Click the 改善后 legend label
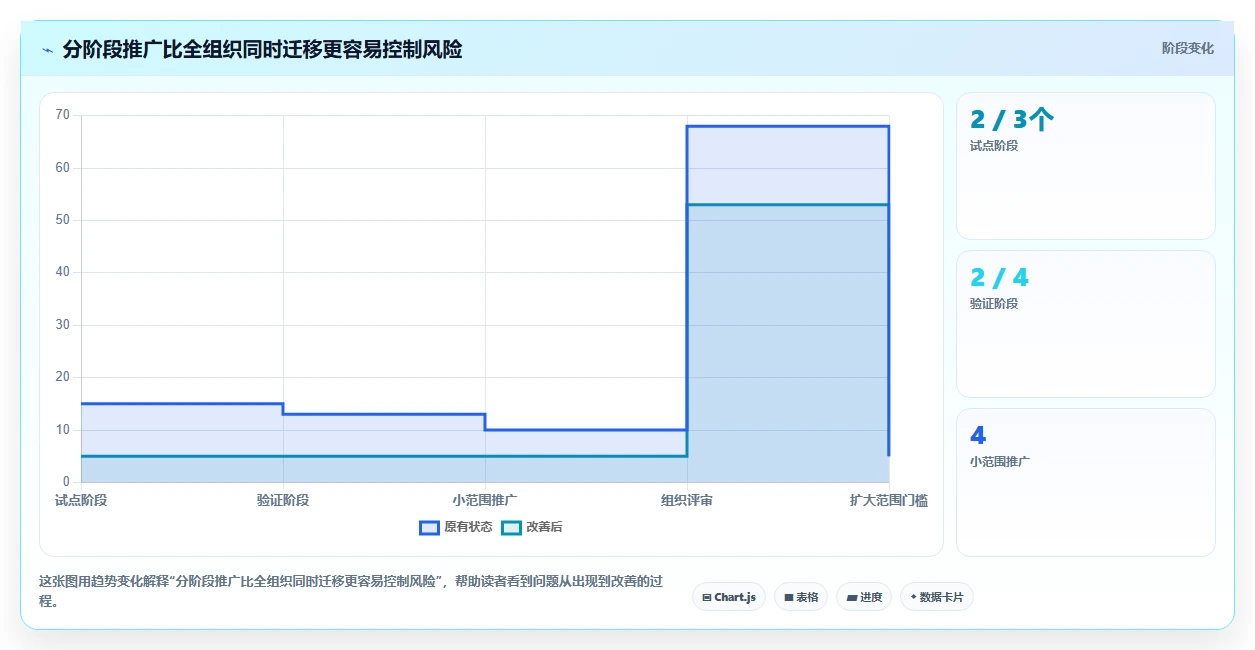This screenshot has width=1255, height=650. [x=544, y=527]
